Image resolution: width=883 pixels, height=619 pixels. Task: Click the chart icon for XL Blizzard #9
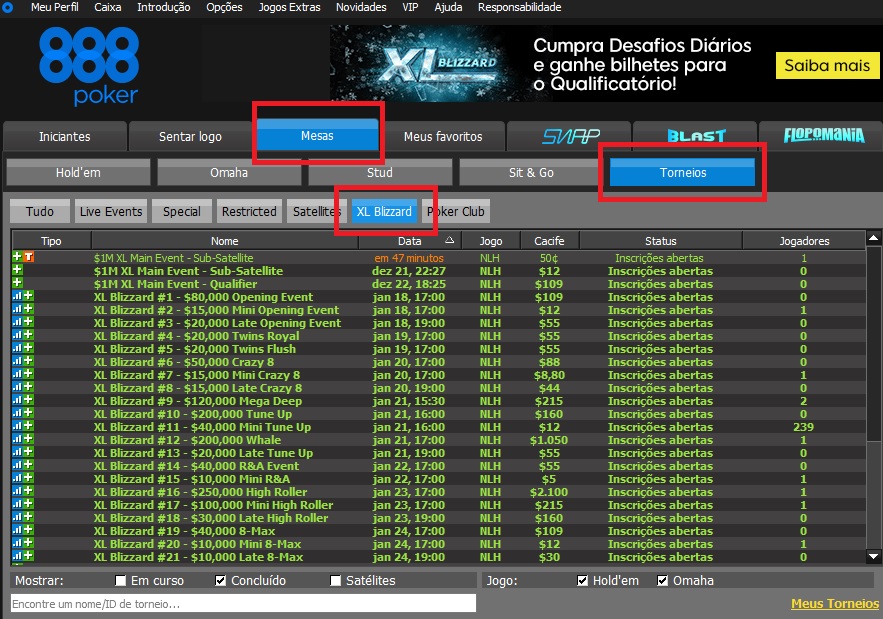coord(17,400)
